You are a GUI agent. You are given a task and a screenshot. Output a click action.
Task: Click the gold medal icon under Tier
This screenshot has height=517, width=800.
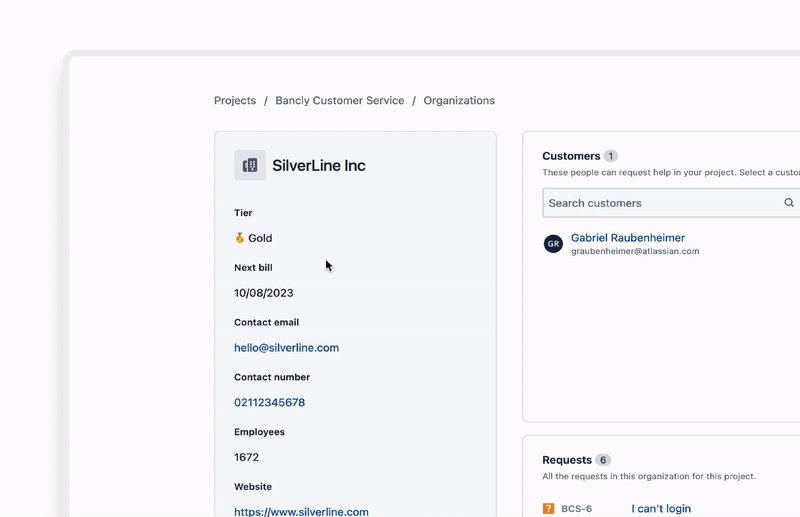tap(240, 238)
